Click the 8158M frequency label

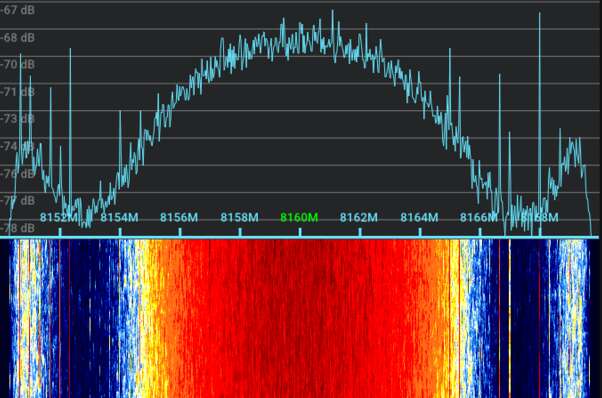click(x=240, y=218)
